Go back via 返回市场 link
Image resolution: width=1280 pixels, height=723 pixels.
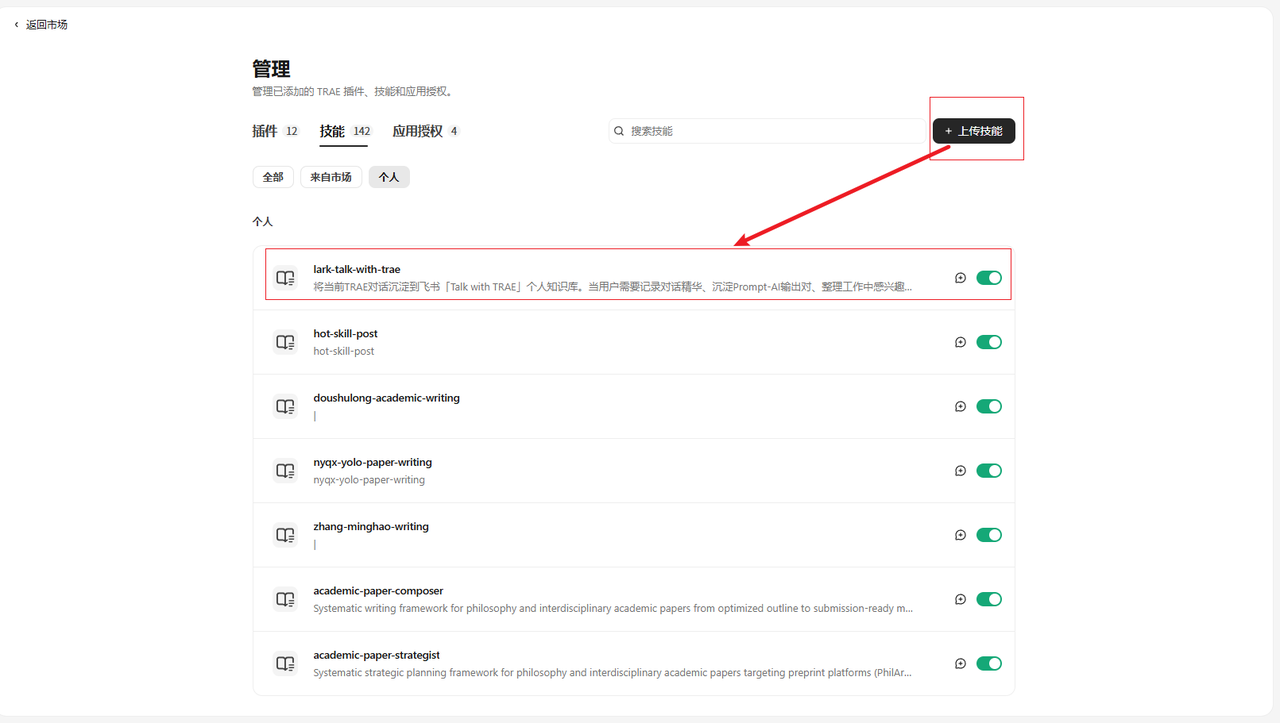(41, 24)
